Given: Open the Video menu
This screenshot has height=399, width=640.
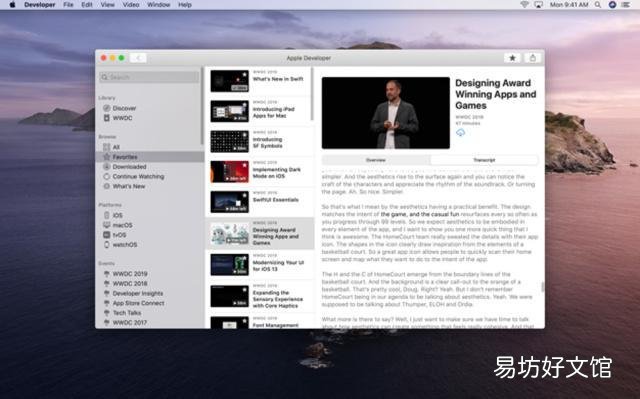Looking at the screenshot, I should (131, 5).
